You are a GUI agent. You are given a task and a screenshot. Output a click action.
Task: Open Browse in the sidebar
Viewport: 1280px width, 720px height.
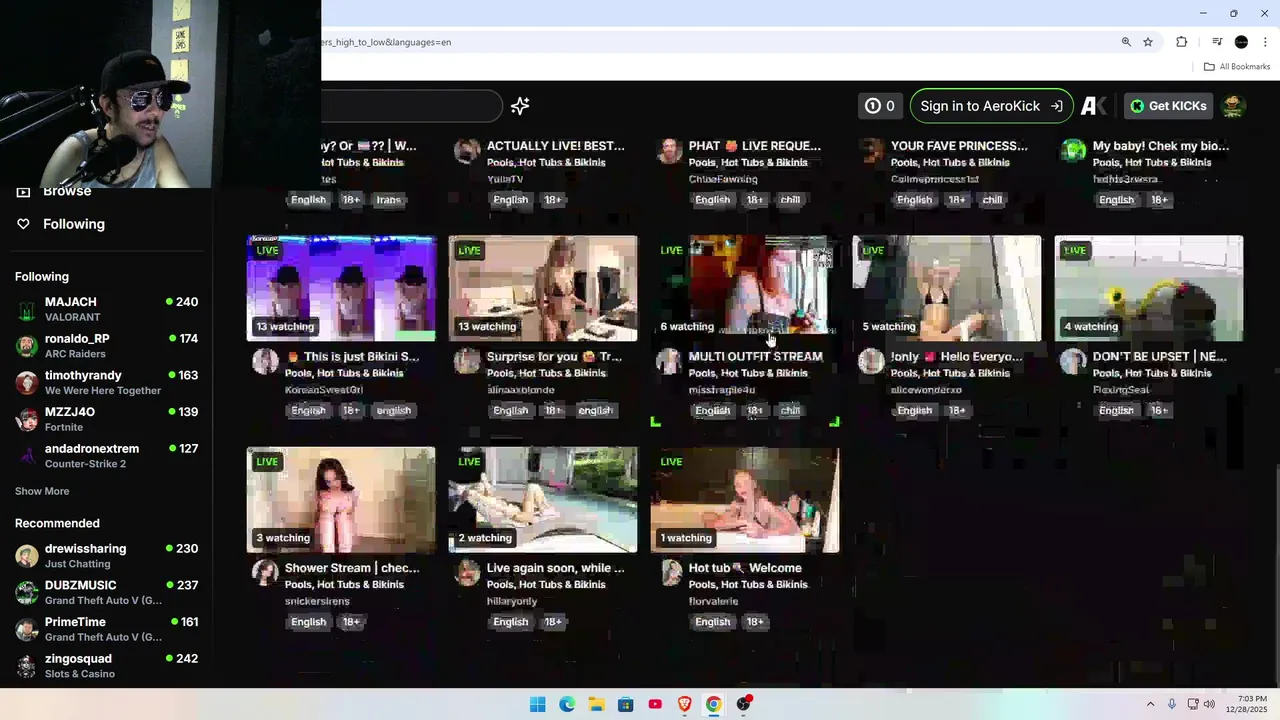pos(66,191)
